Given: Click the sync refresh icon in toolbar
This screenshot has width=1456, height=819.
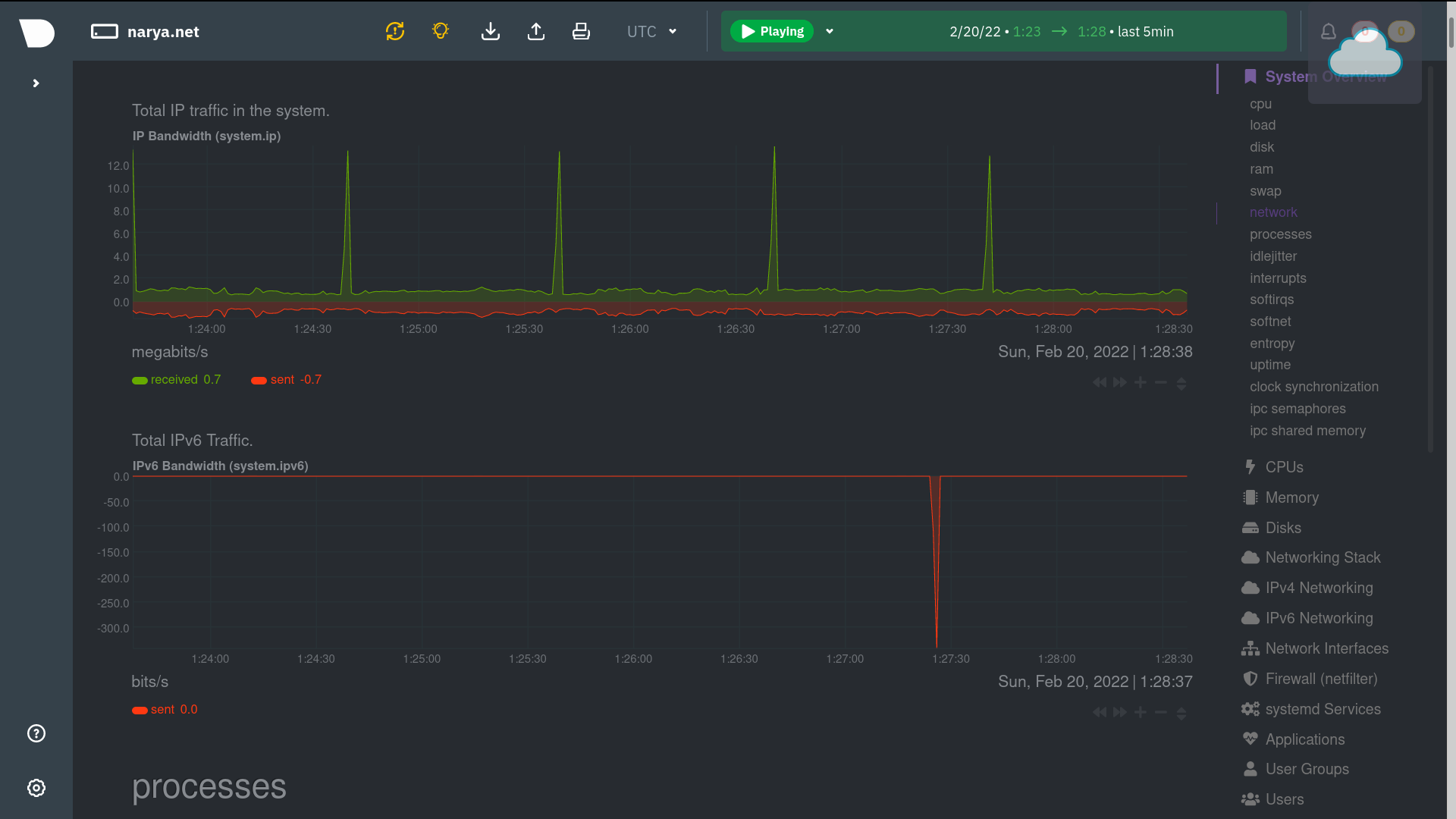Looking at the screenshot, I should (394, 31).
